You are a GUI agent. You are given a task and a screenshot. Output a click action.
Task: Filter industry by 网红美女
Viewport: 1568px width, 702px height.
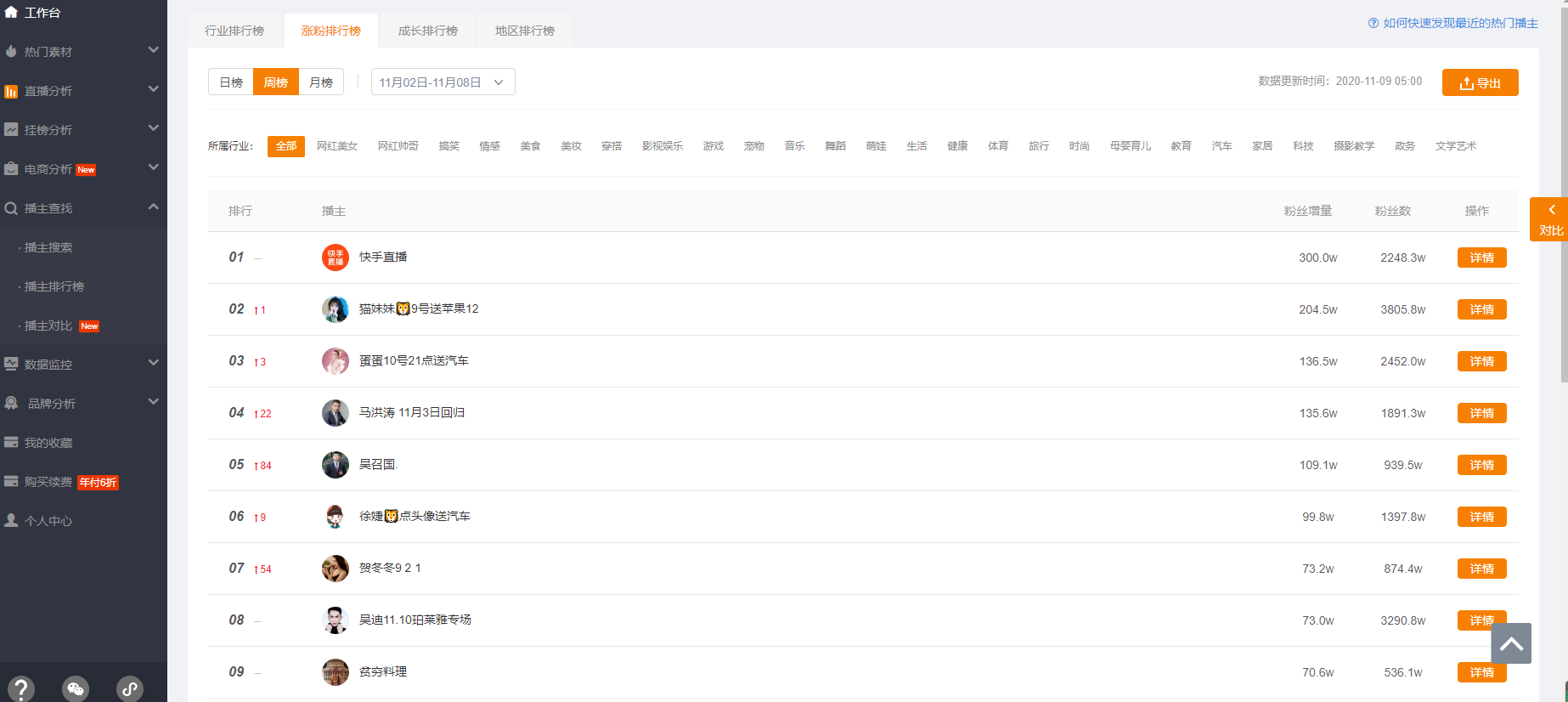coord(337,146)
